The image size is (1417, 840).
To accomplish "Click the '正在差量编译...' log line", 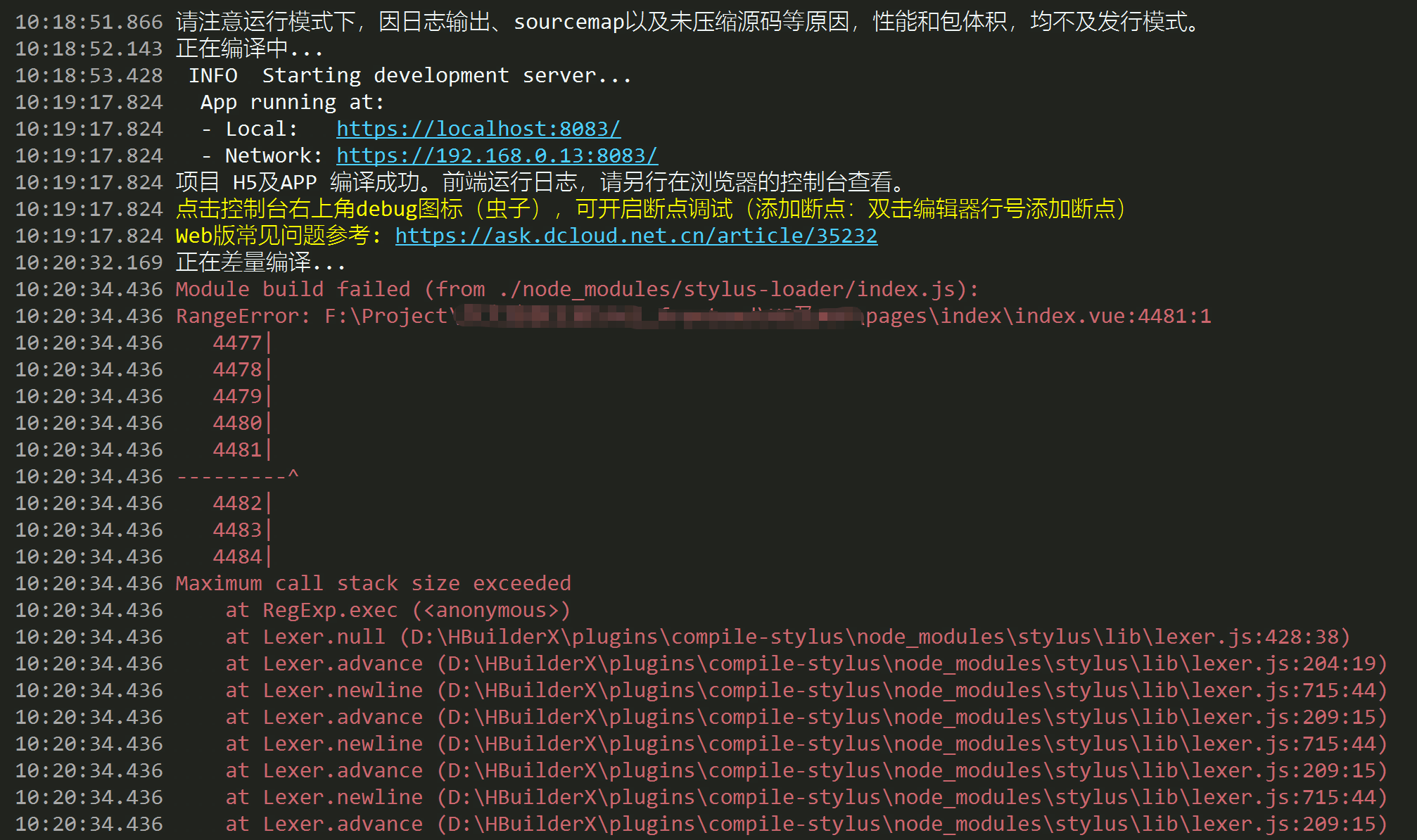I will pyautogui.click(x=260, y=263).
